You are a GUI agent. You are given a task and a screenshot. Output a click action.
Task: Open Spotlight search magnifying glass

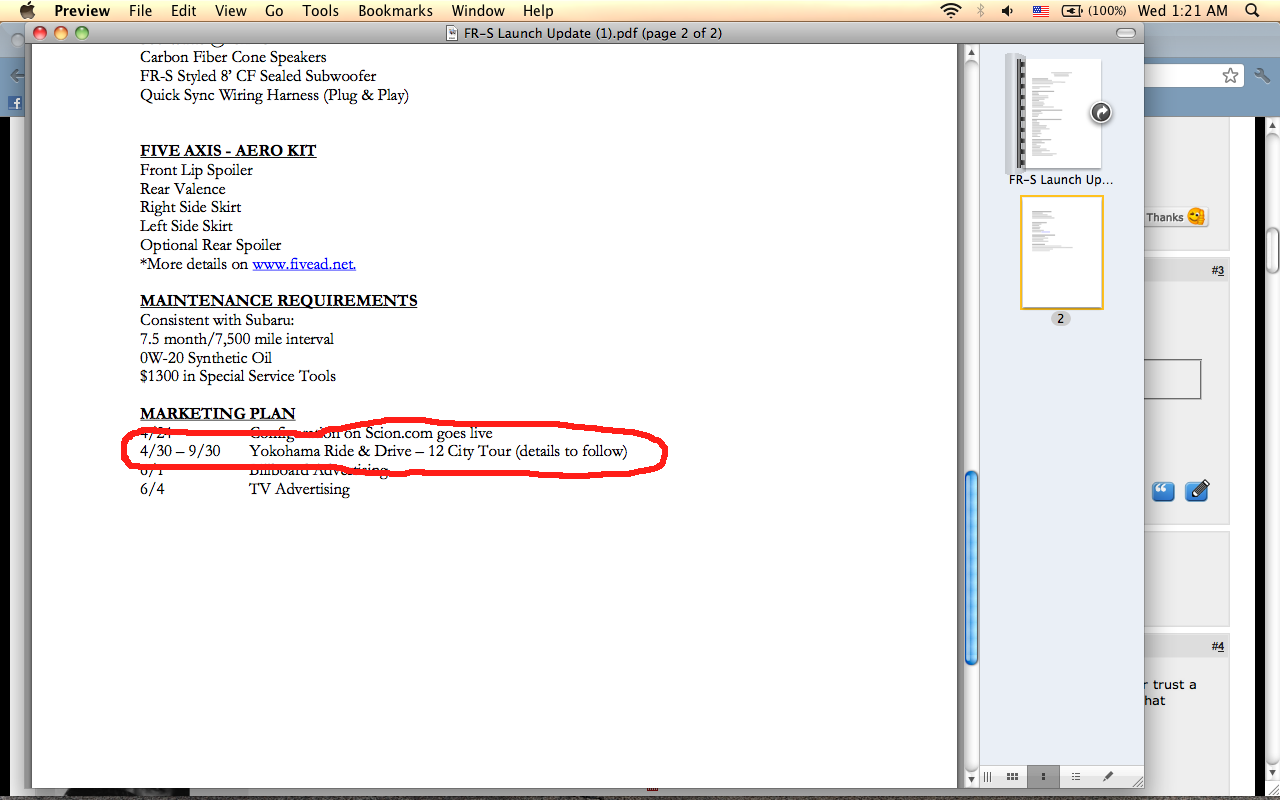[x=1251, y=11]
